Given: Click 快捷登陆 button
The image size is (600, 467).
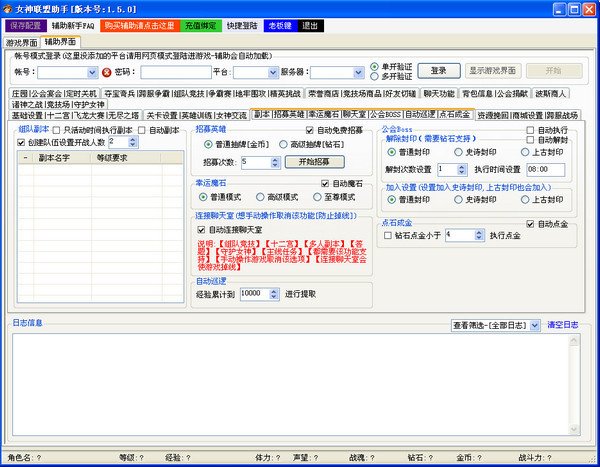Looking at the screenshot, I should click(x=242, y=26).
